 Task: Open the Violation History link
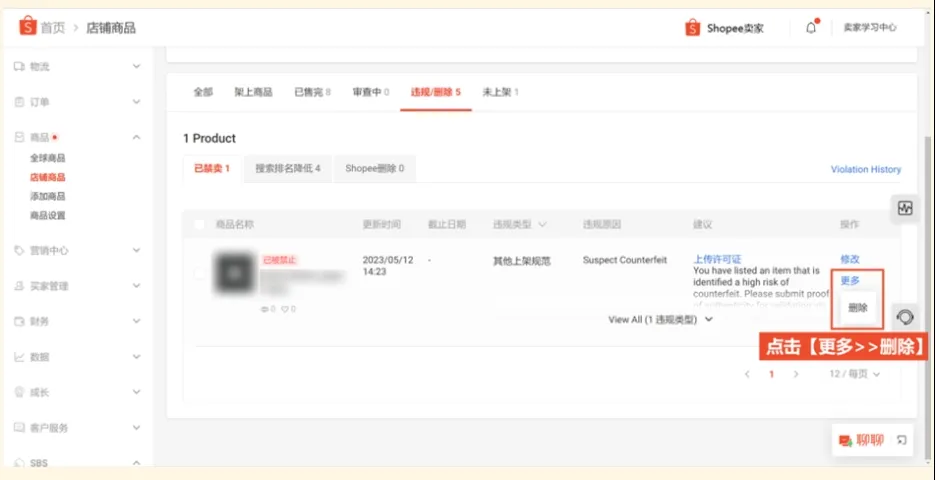[865, 169]
